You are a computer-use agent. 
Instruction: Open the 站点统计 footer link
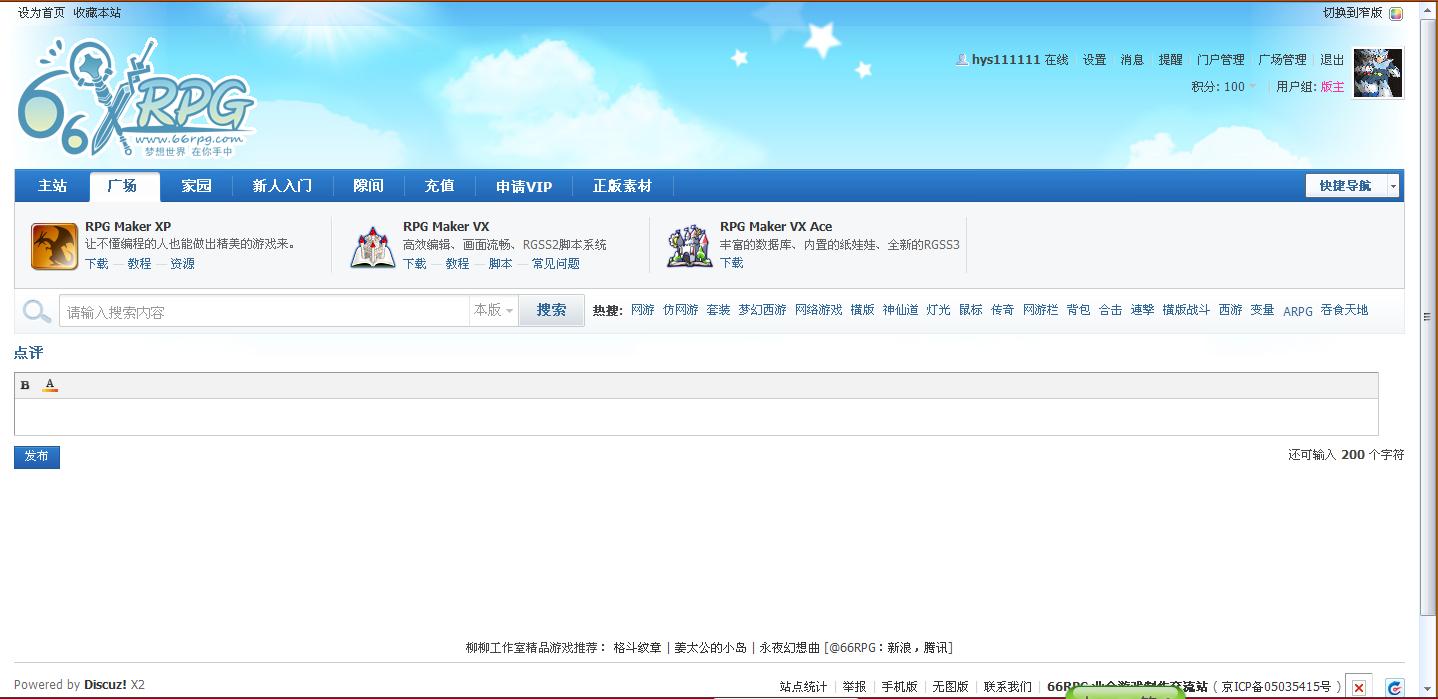[x=803, y=687]
